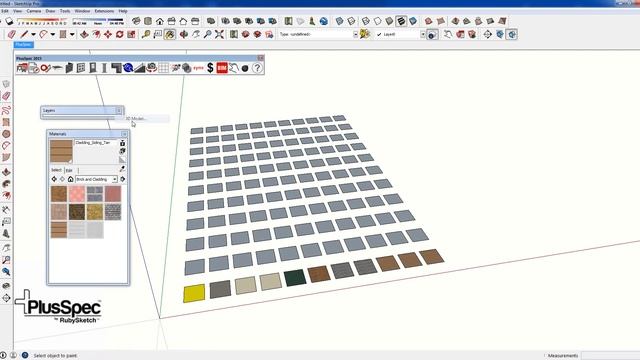
Task: Expand the Arc tool dropdown arrow
Action: click(x=53, y=35)
